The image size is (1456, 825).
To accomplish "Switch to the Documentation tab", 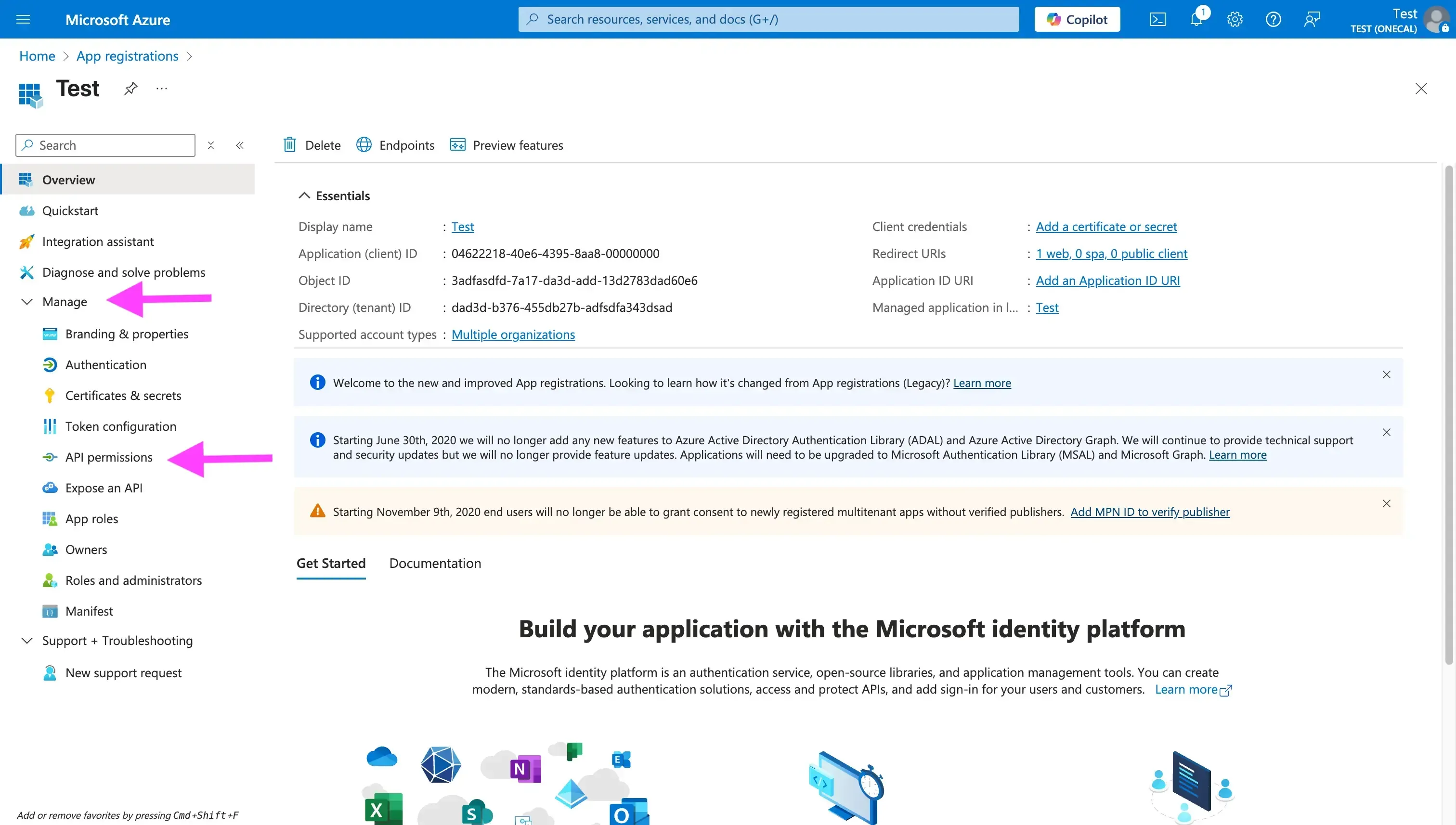I will click(x=435, y=563).
